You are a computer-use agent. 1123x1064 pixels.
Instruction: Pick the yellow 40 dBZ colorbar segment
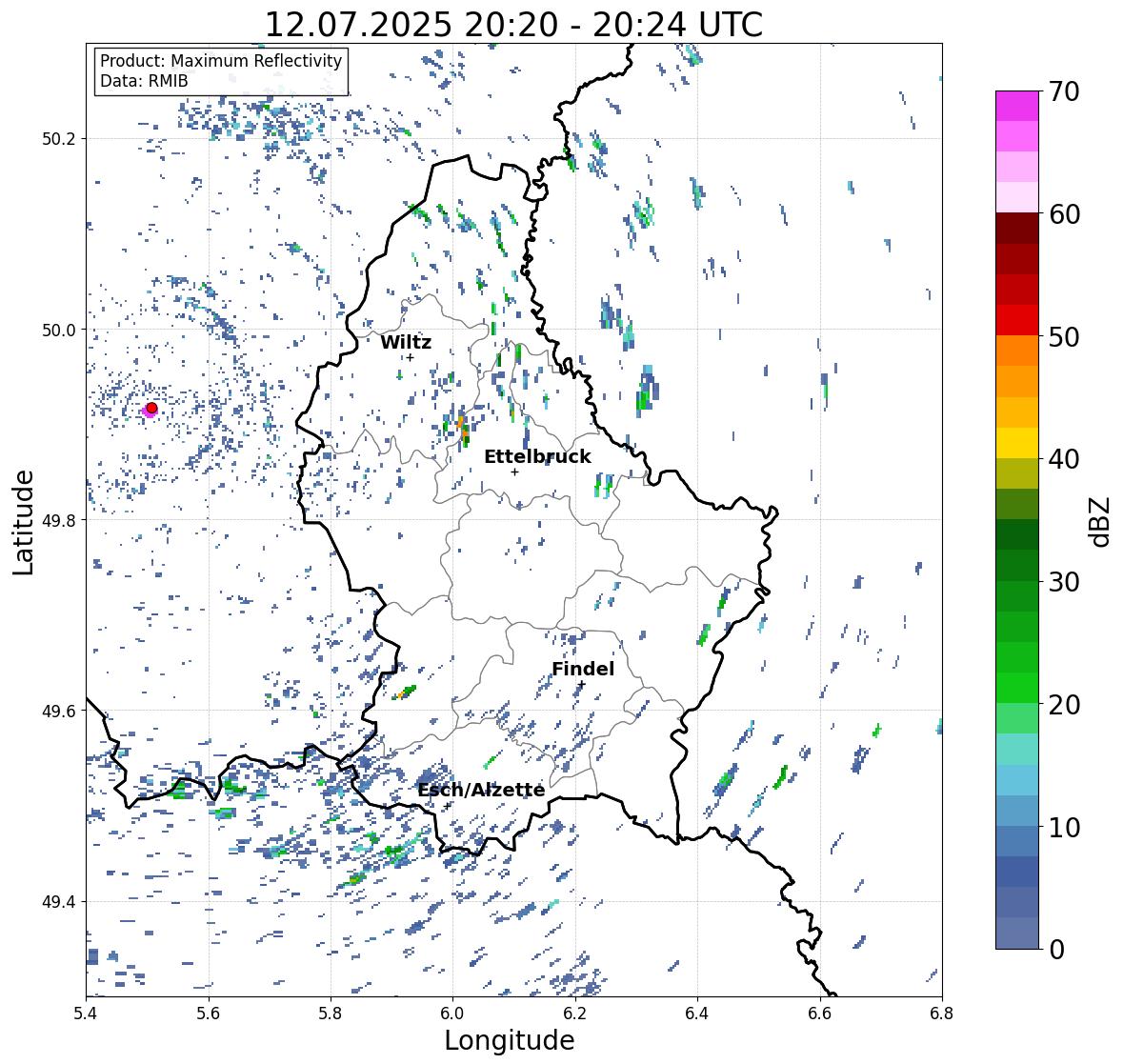click(1017, 443)
